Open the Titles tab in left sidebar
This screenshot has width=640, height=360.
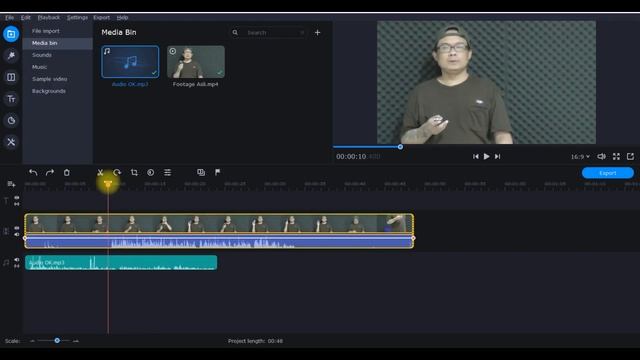tap(11, 99)
